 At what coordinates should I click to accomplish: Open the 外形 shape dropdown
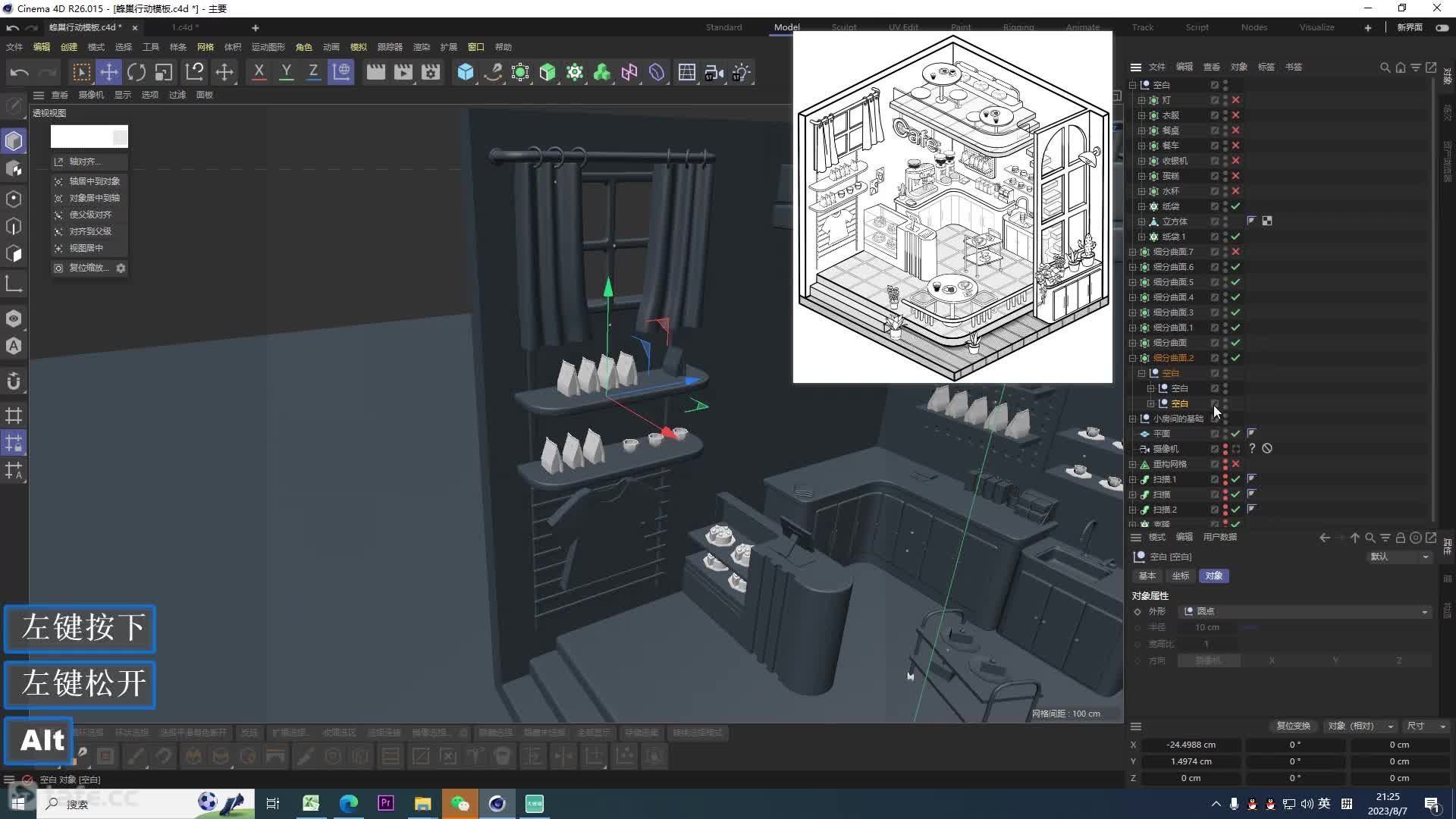point(1304,611)
